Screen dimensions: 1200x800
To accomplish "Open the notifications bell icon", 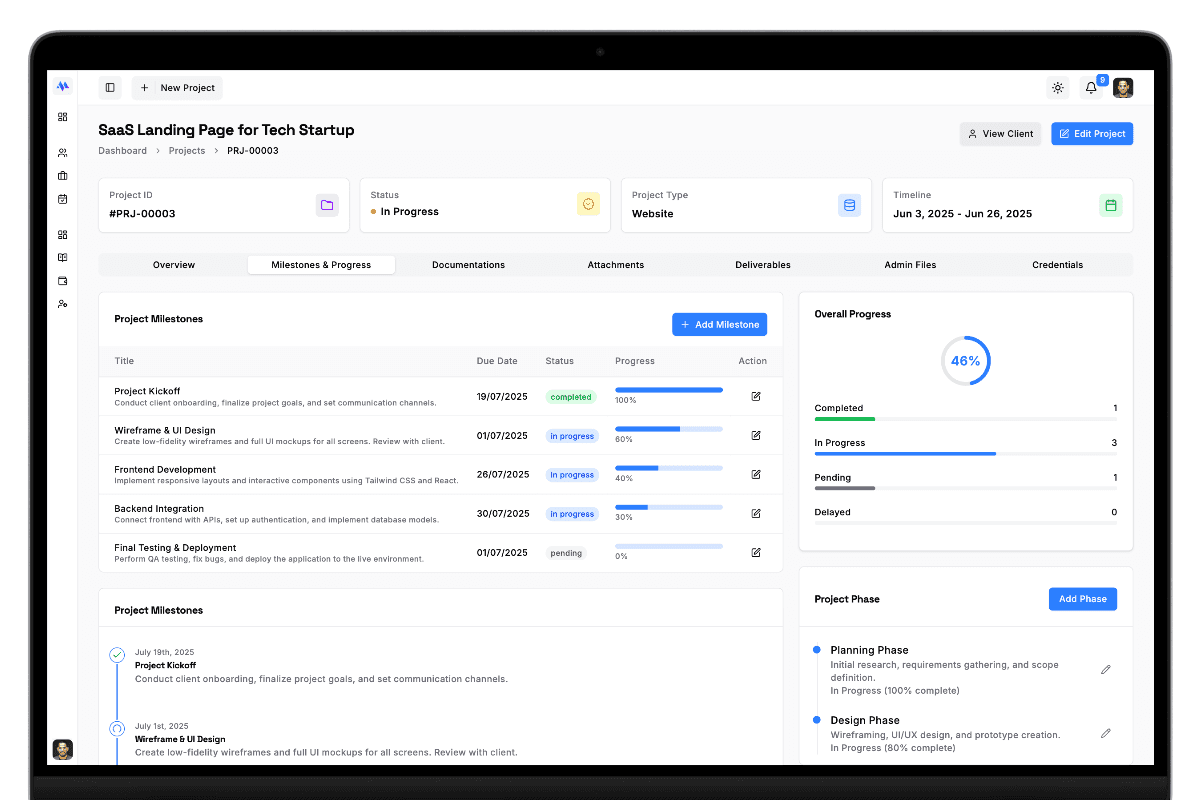I will [x=1091, y=88].
